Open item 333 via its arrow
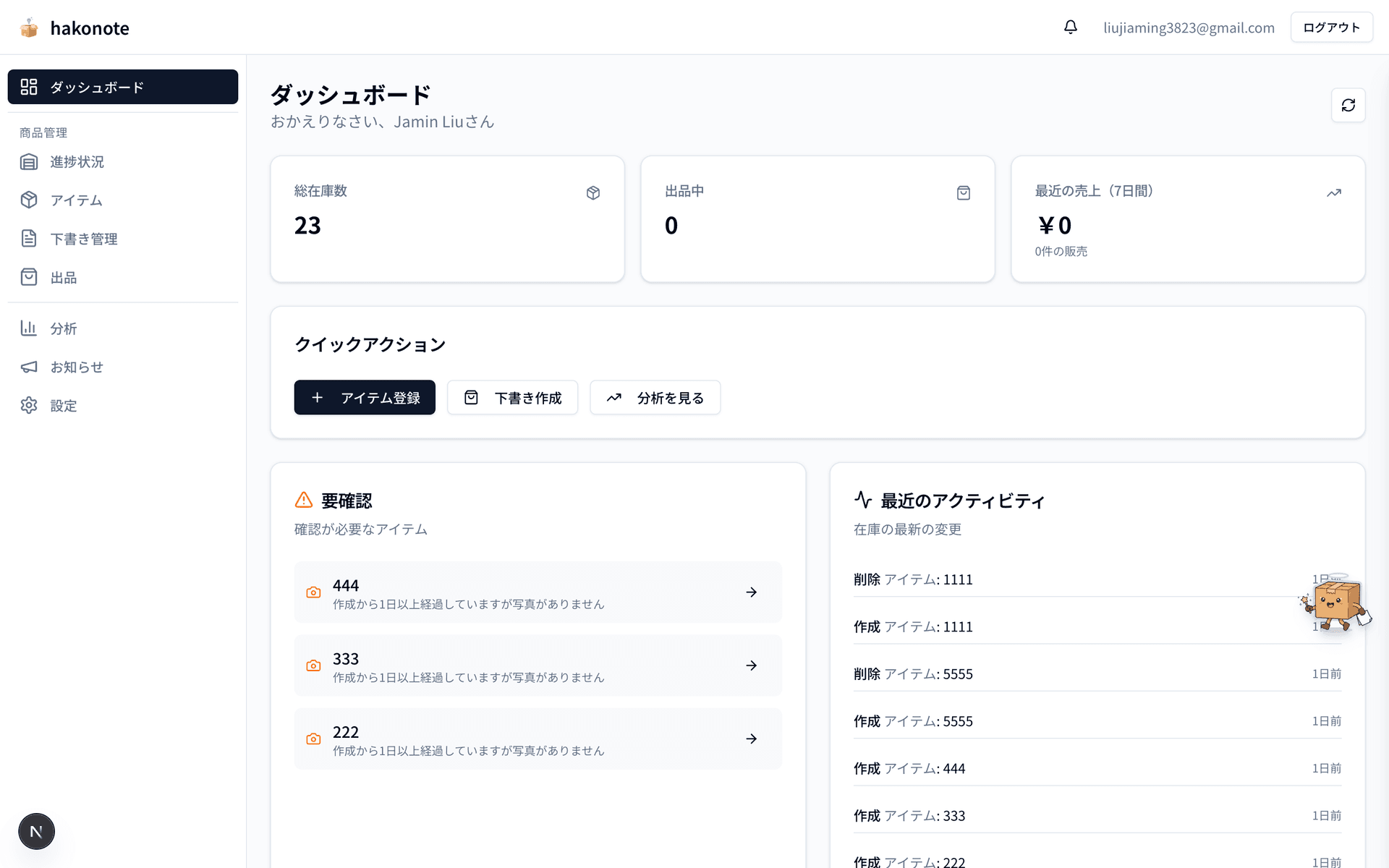Image resolution: width=1389 pixels, height=868 pixels. click(x=751, y=665)
